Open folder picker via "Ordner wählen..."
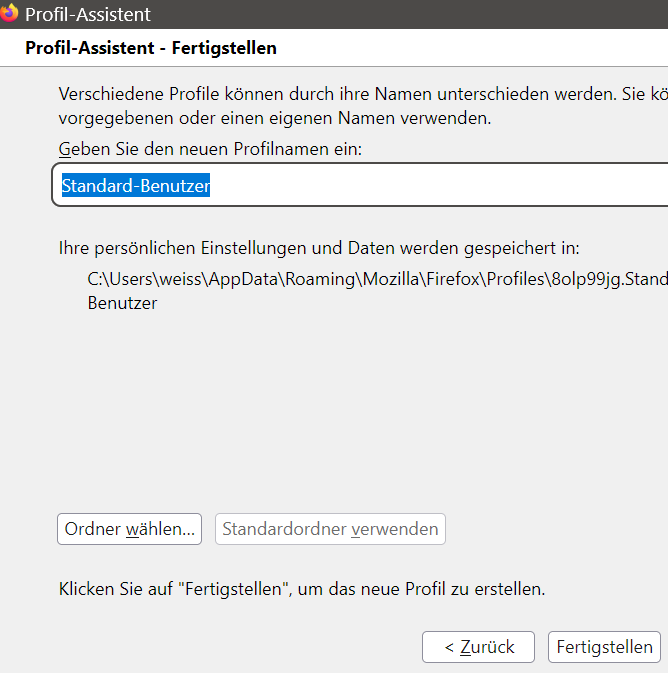Screen dimensions: 668x673 [x=129, y=529]
